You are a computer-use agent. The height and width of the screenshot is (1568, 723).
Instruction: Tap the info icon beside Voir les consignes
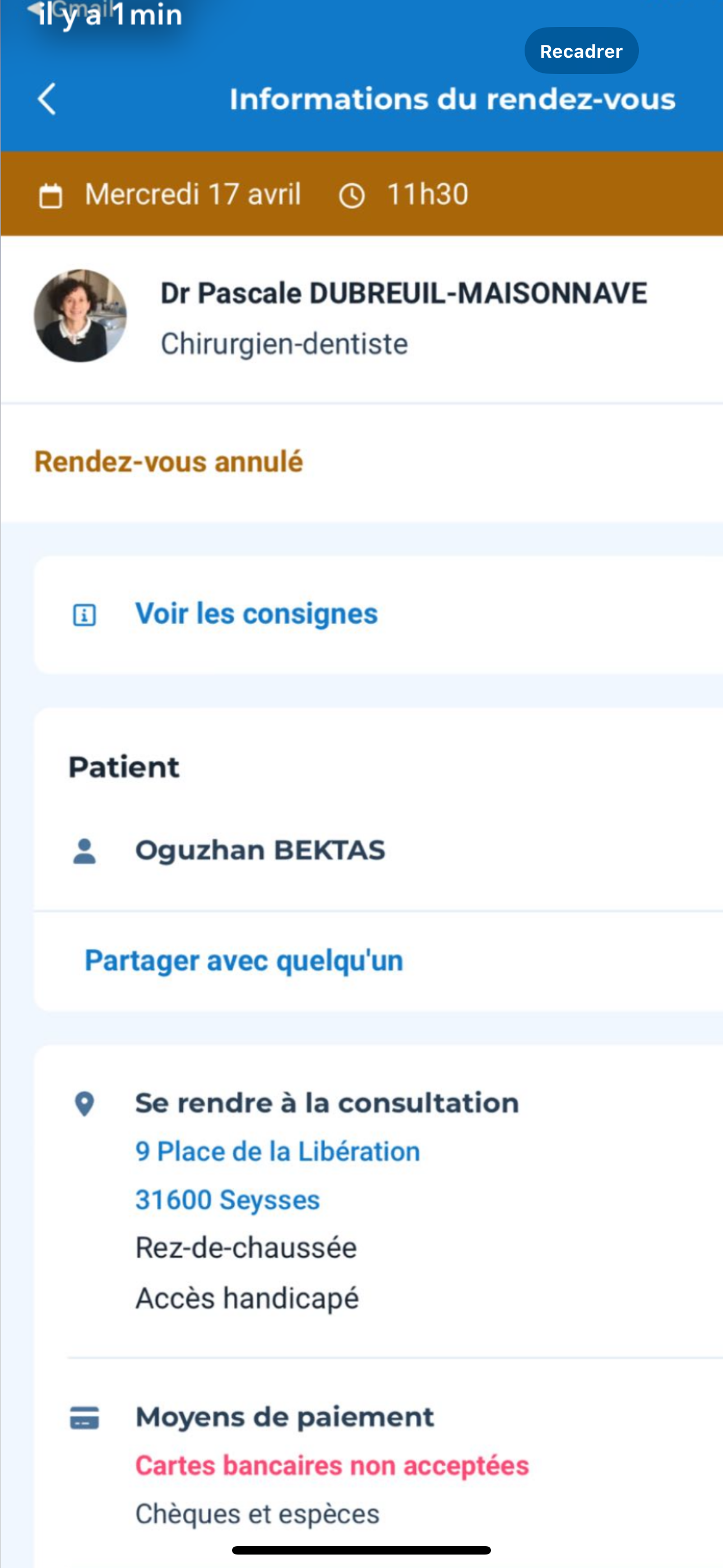click(85, 615)
